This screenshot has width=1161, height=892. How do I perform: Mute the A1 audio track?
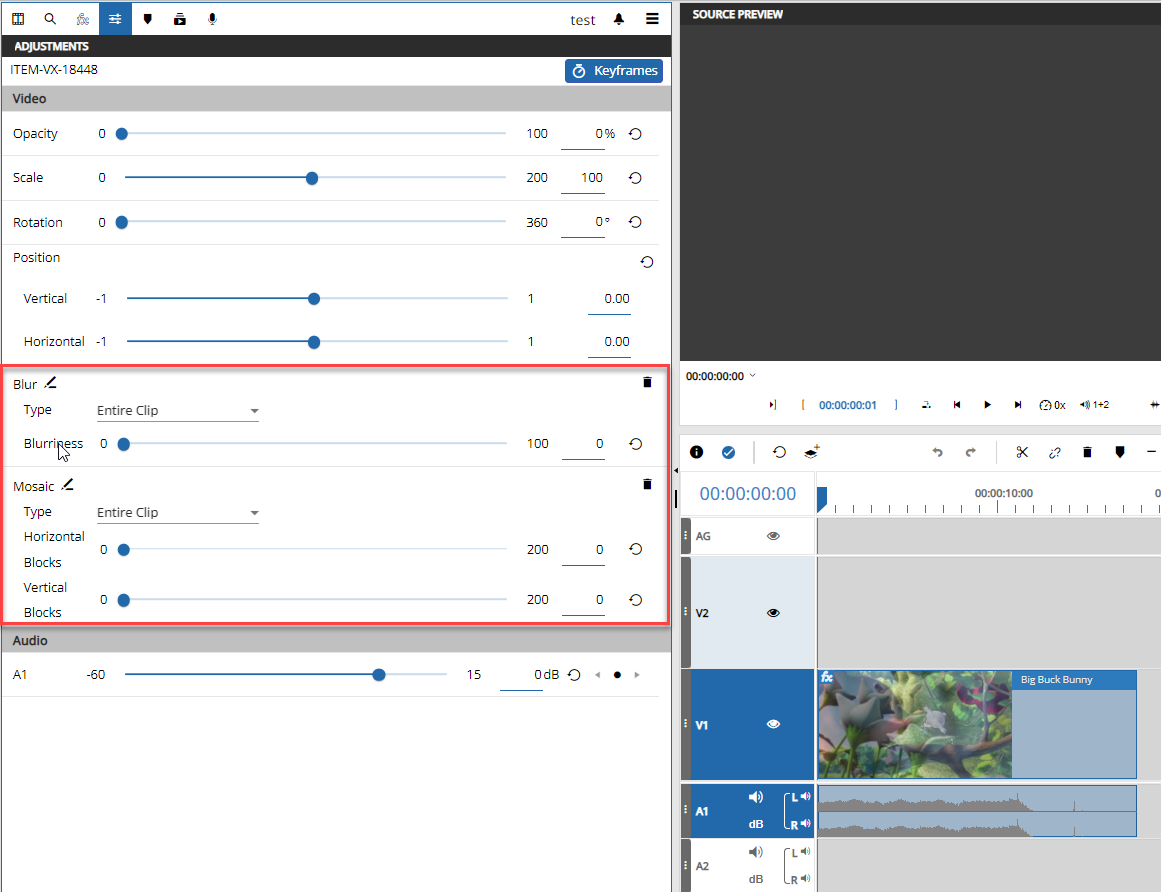pos(756,797)
